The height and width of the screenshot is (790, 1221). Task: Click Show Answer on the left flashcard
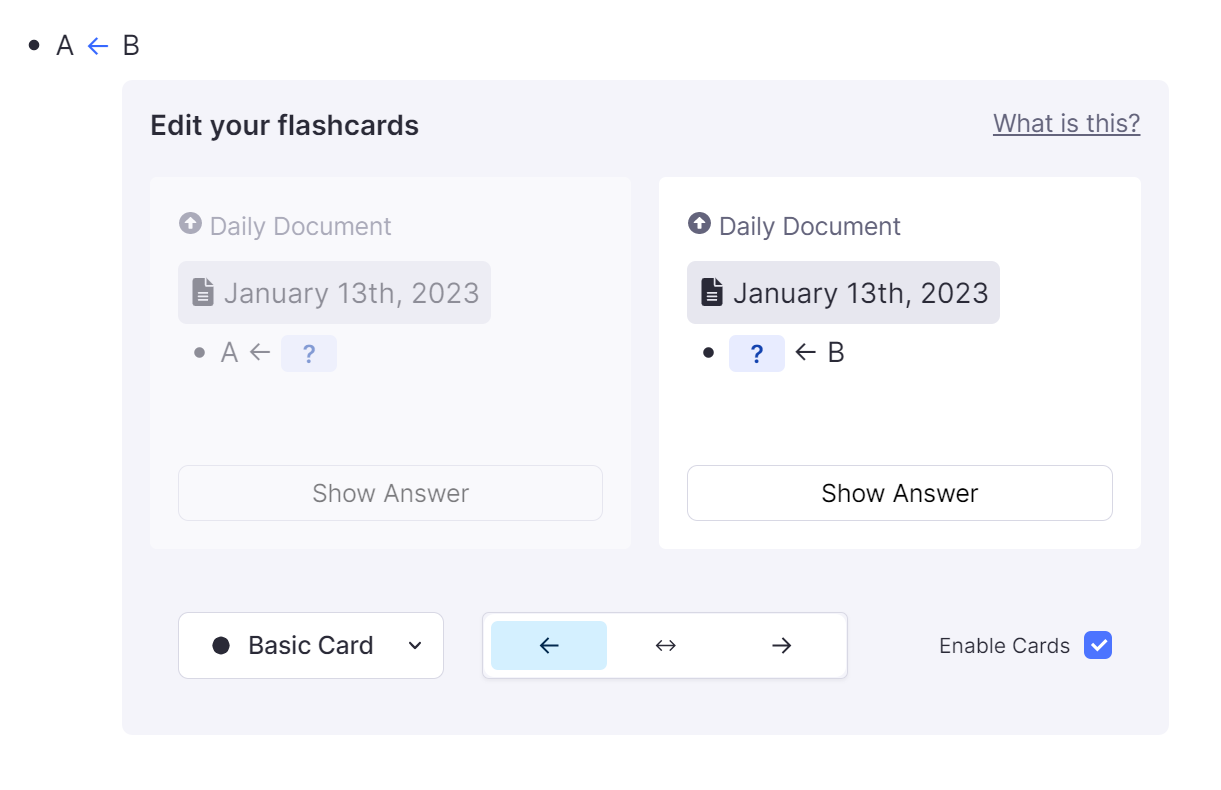pyautogui.click(x=390, y=493)
